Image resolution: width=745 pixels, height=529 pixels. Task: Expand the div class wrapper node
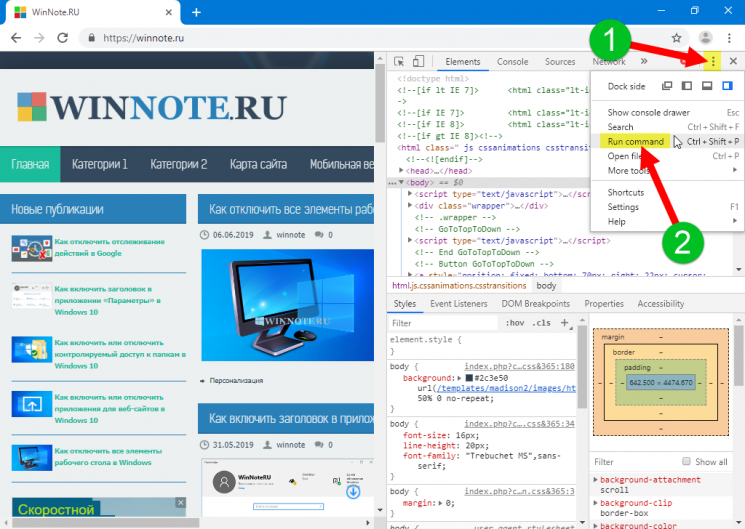[410, 206]
